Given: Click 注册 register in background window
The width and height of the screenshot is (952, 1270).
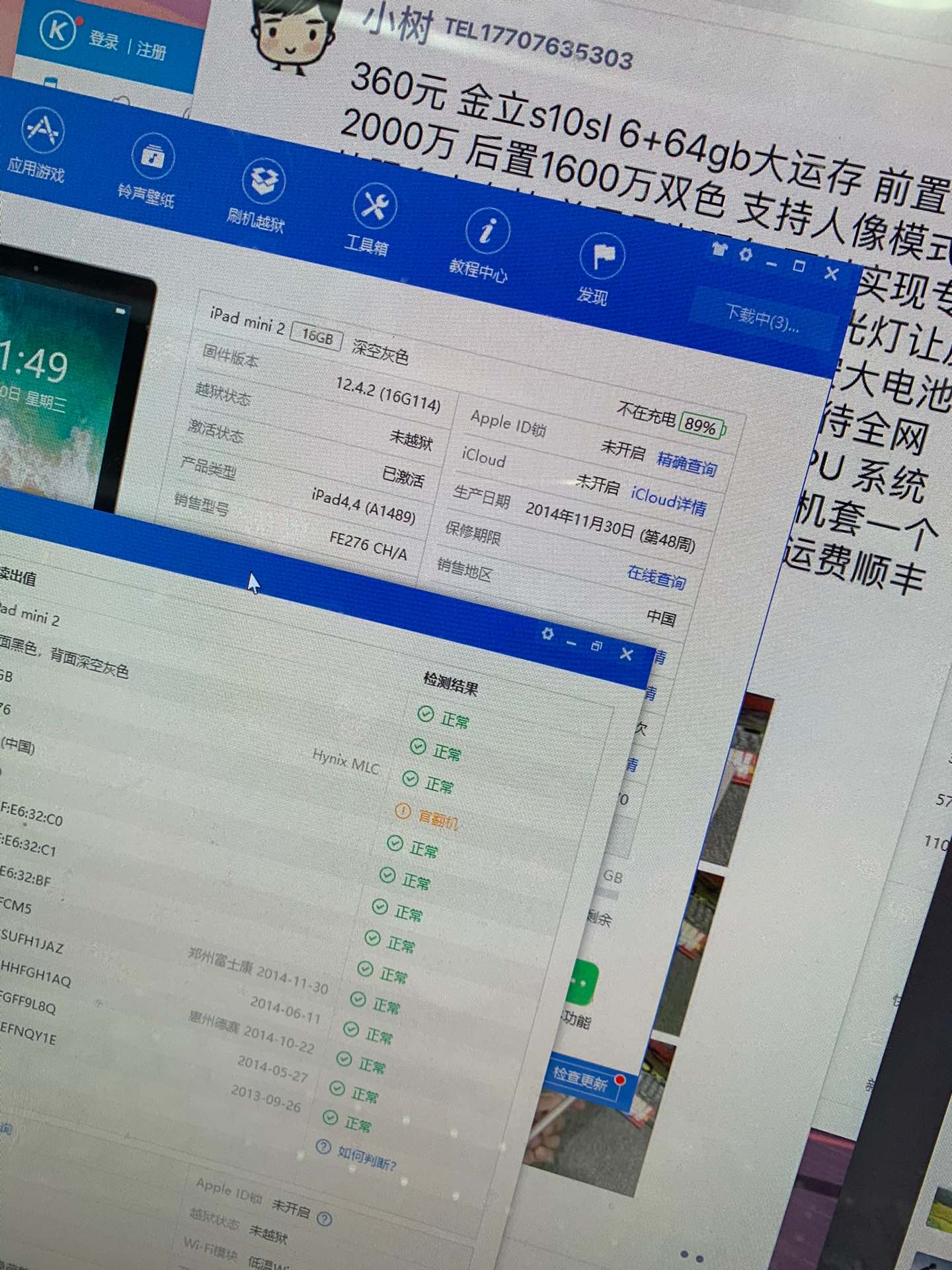Looking at the screenshot, I should coord(151,50).
